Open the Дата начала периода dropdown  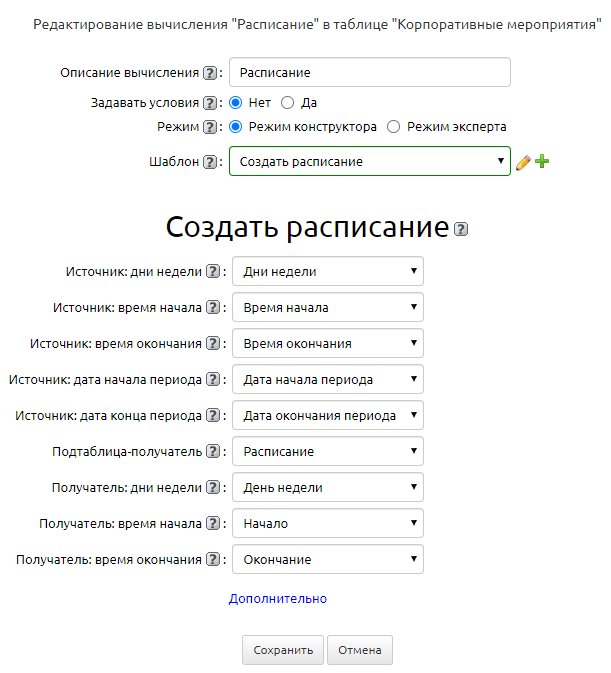click(x=328, y=379)
